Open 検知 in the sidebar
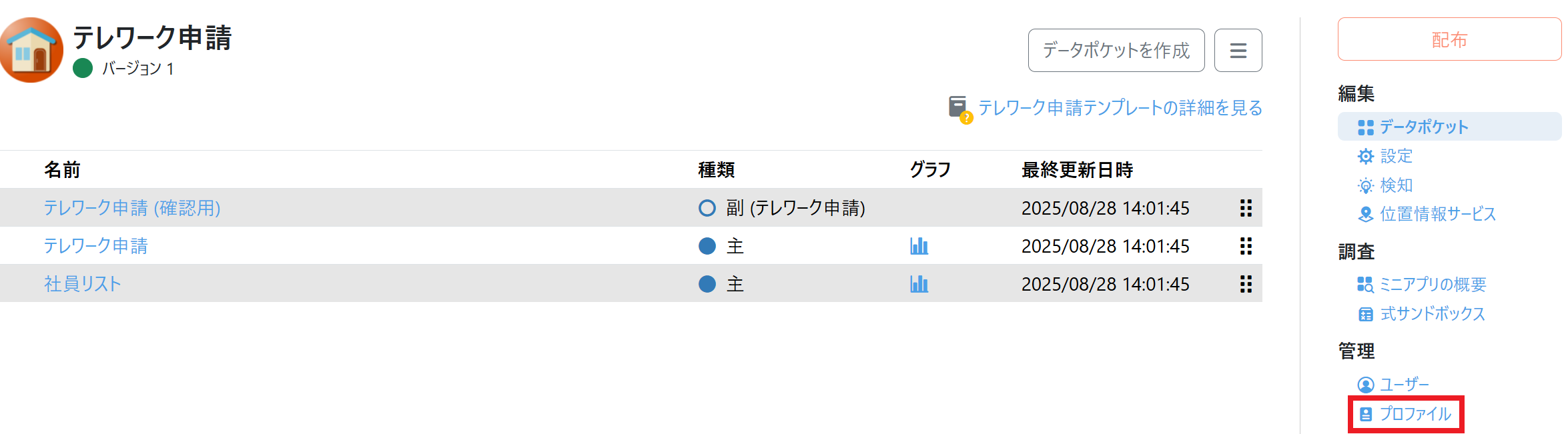This screenshot has width=1568, height=434. coord(1395,185)
